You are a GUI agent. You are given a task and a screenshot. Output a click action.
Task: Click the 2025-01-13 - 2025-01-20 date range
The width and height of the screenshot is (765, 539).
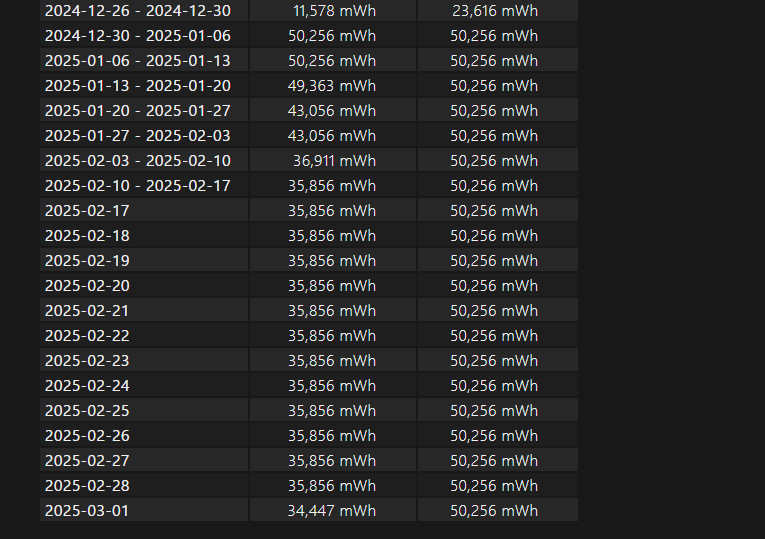coord(137,85)
